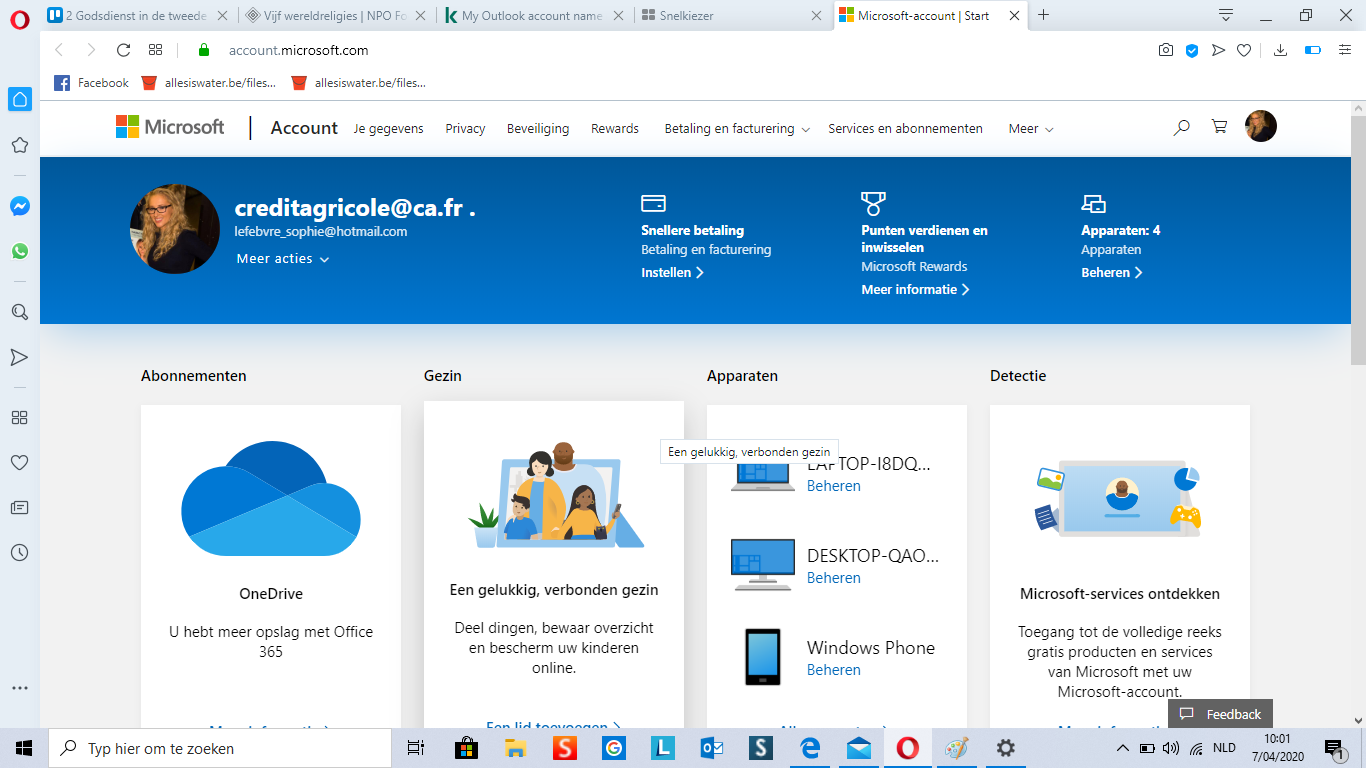Open the Privacy menu item
The width and height of the screenshot is (1366, 768).
pos(465,128)
